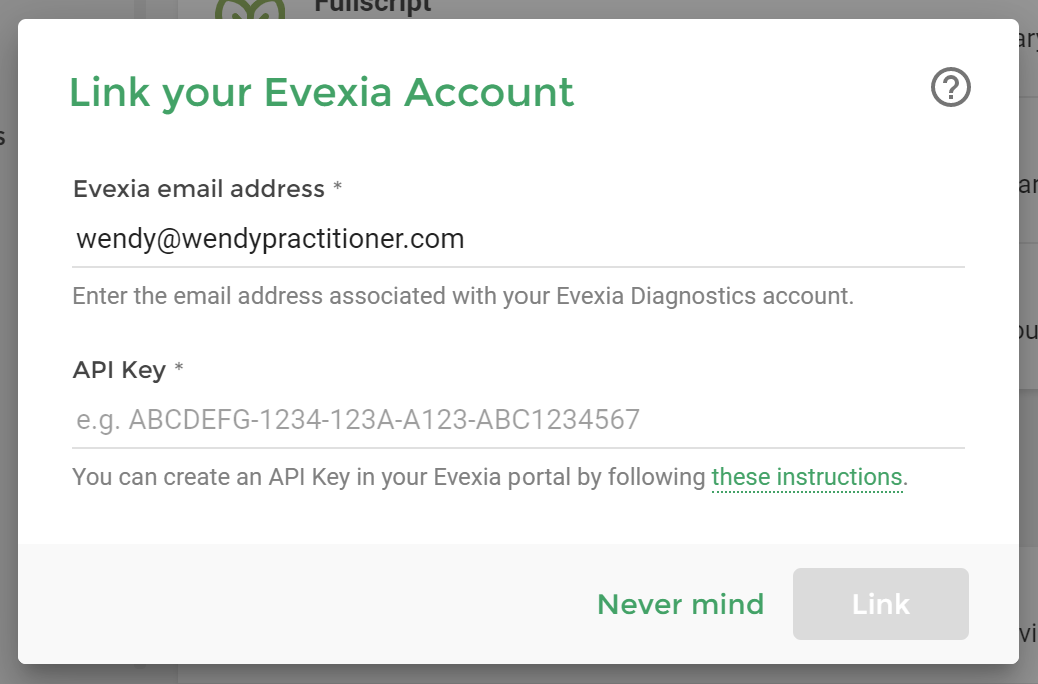The image size is (1038, 684).
Task: Click the required asterisk beside email label
Action: (x=338, y=188)
